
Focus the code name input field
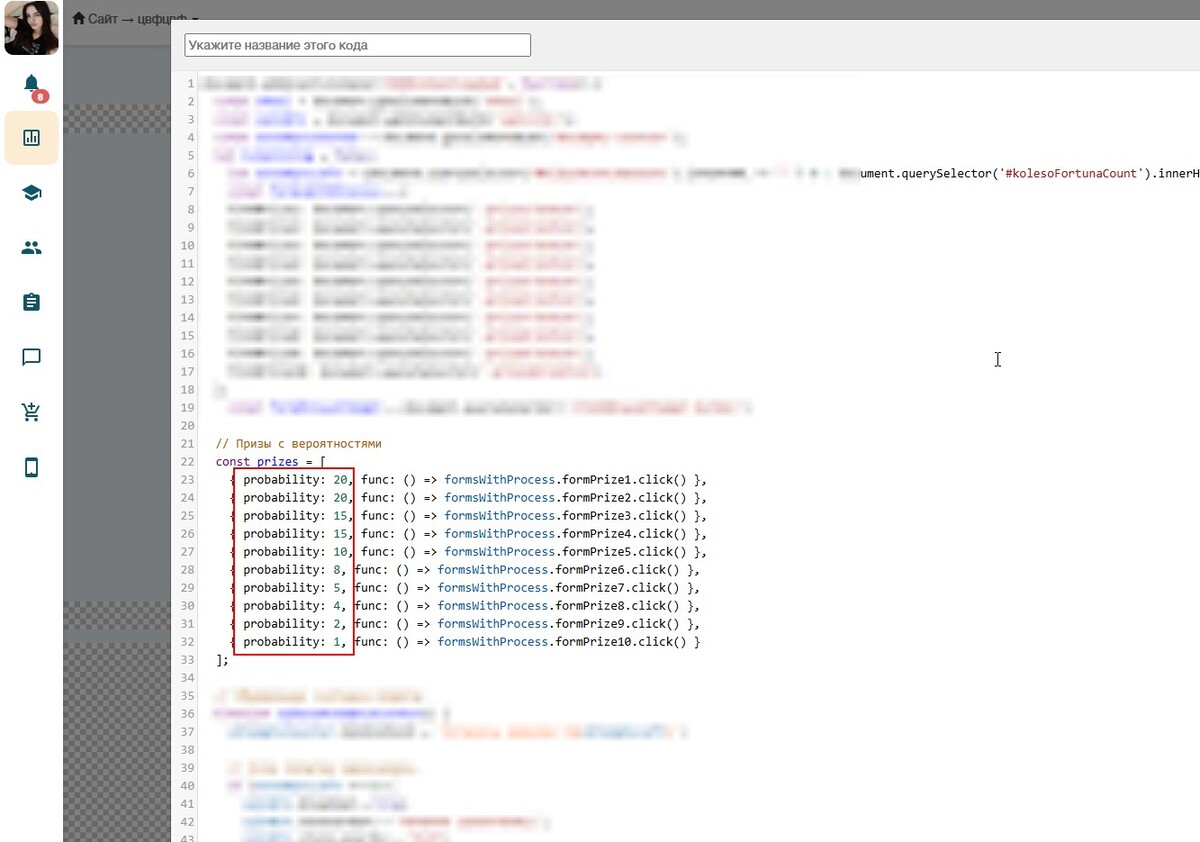click(x=357, y=45)
